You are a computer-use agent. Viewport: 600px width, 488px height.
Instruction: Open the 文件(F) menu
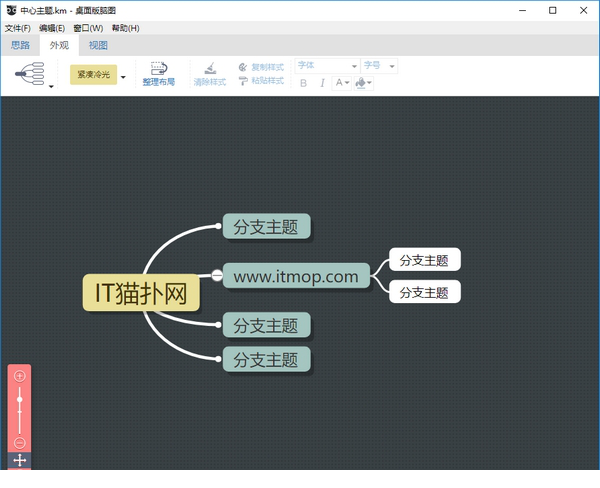point(18,28)
